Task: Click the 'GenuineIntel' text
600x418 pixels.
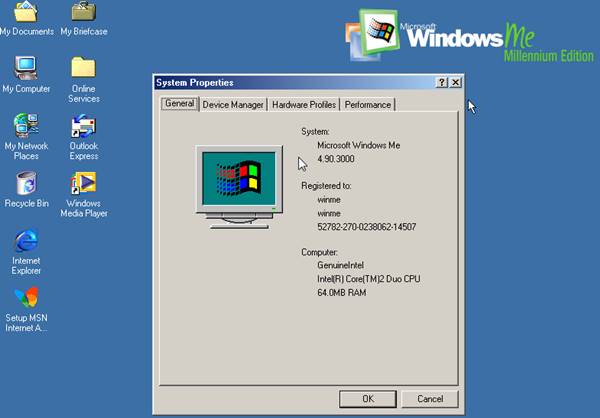Action: [340, 265]
